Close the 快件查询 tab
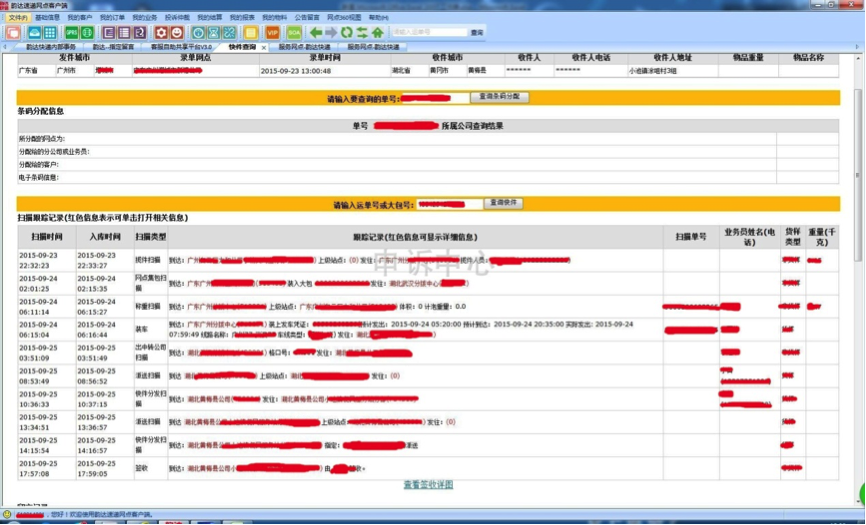 pos(264,47)
